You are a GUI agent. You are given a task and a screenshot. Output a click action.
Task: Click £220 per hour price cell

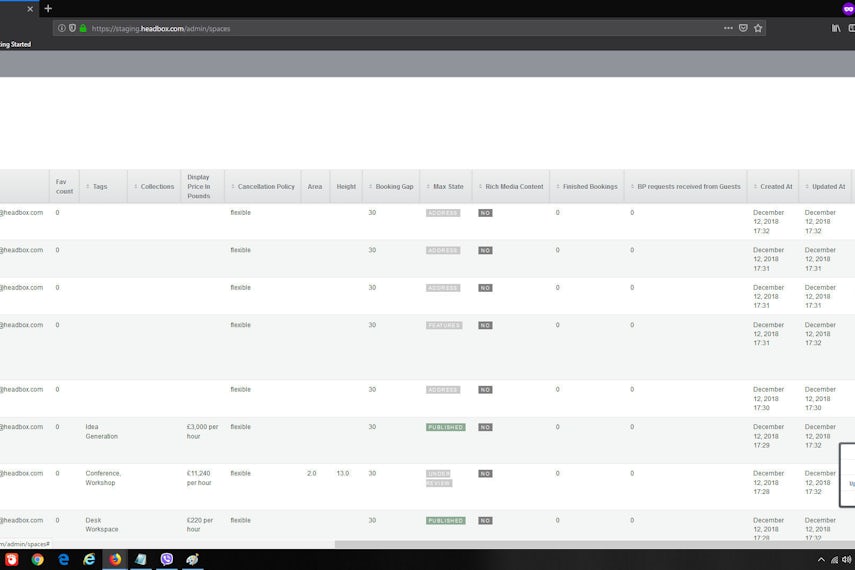(x=200, y=525)
